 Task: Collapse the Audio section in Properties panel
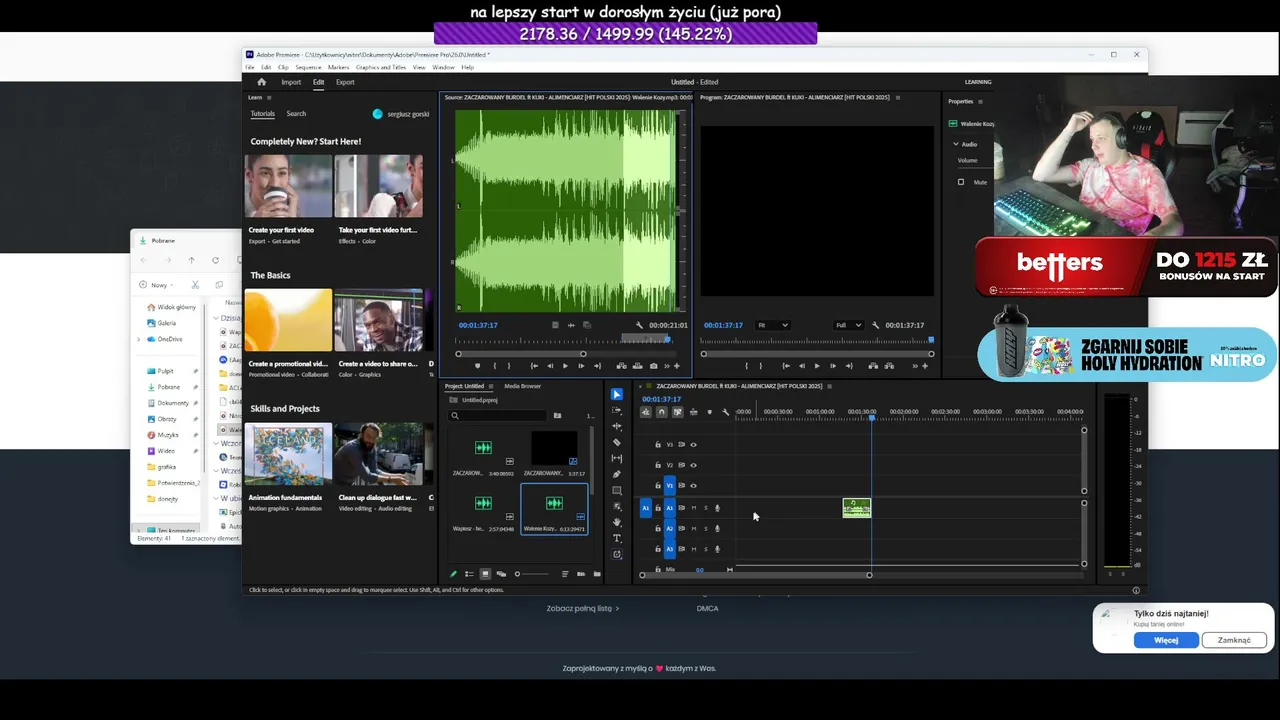[x=956, y=144]
